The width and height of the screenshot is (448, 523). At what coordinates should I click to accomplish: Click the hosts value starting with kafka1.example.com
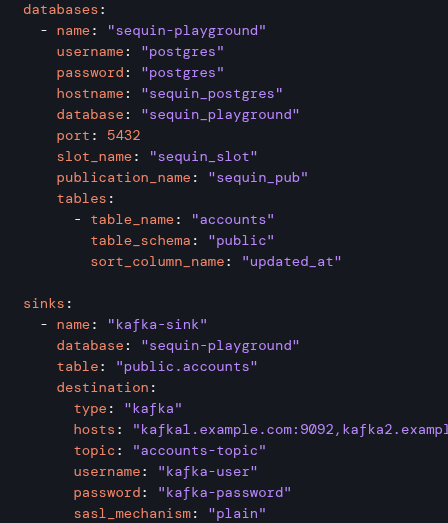click(x=290, y=430)
